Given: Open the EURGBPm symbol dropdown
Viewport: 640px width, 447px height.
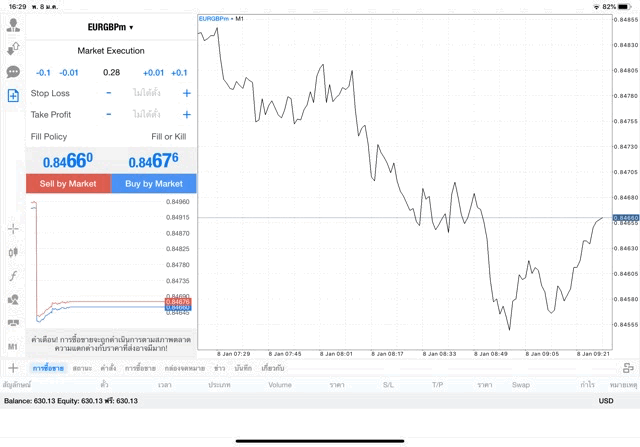Looking at the screenshot, I should click(110, 27).
